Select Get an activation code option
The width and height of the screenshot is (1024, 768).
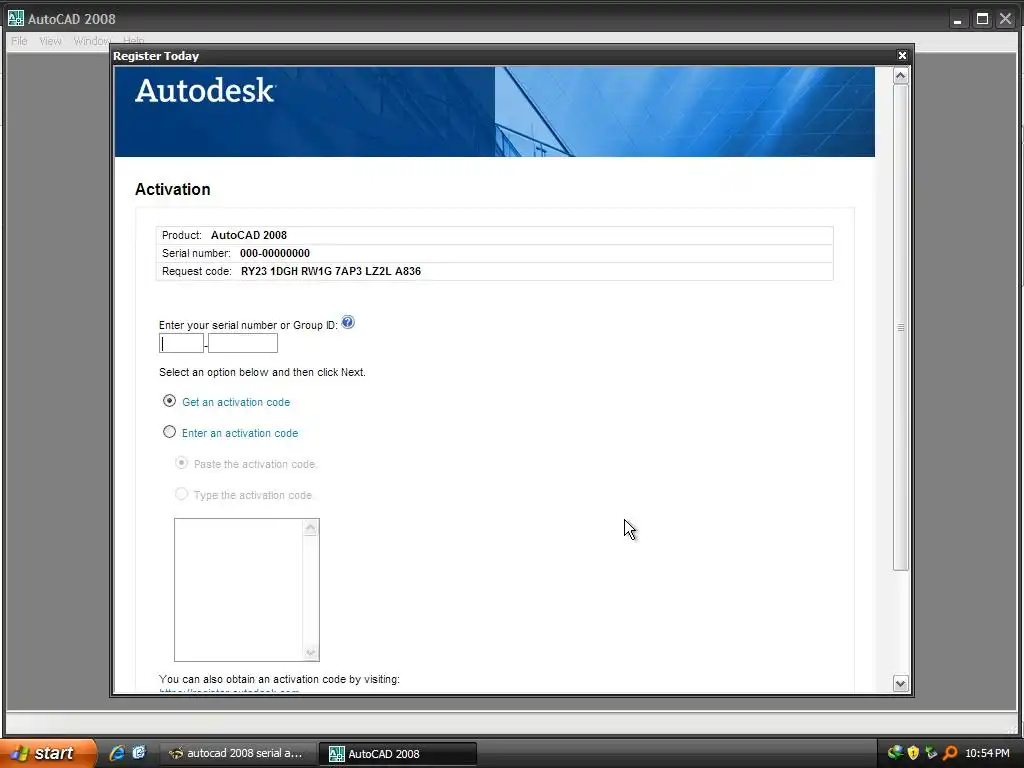[x=169, y=401]
